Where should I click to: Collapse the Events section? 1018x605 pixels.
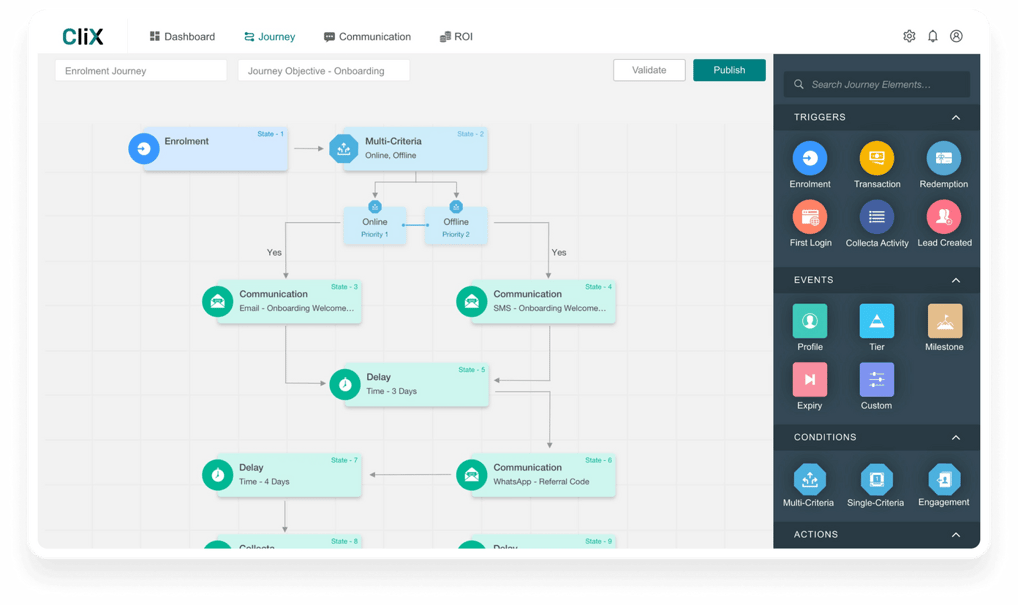pos(956,280)
